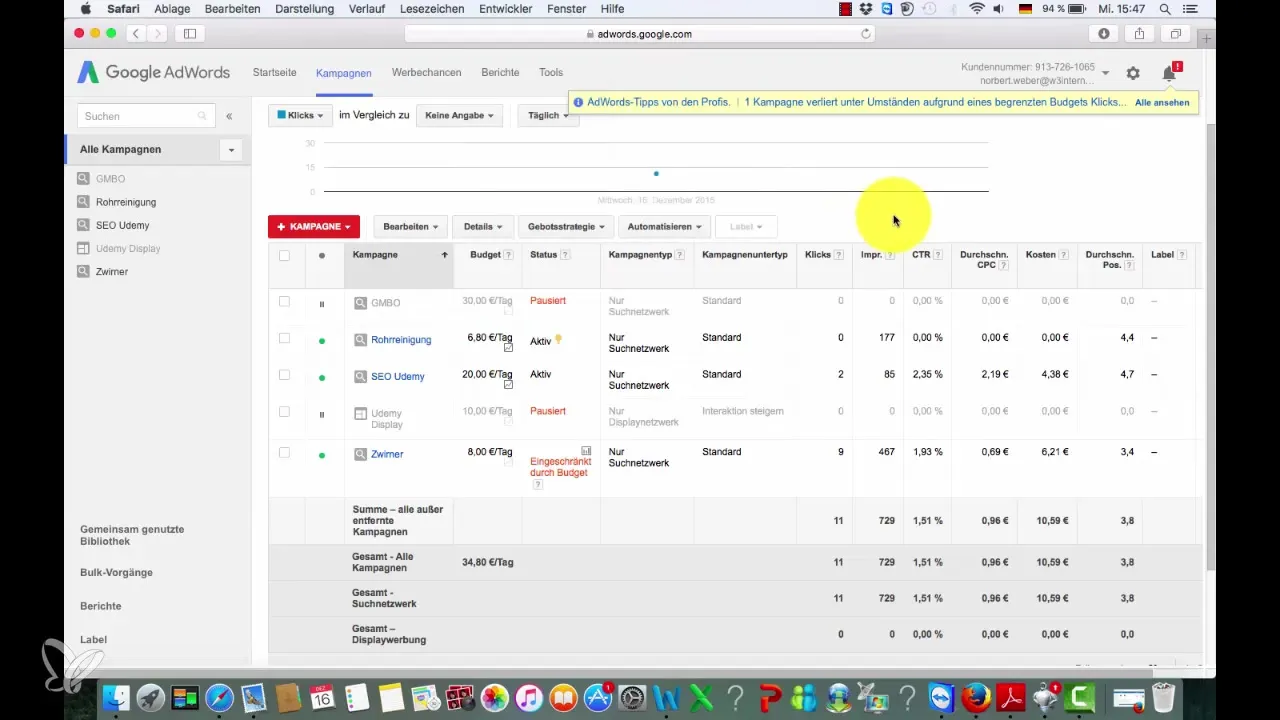Click the chart icon in Zwimer status cell
Viewport: 1280px width, 720px height.
tap(586, 451)
